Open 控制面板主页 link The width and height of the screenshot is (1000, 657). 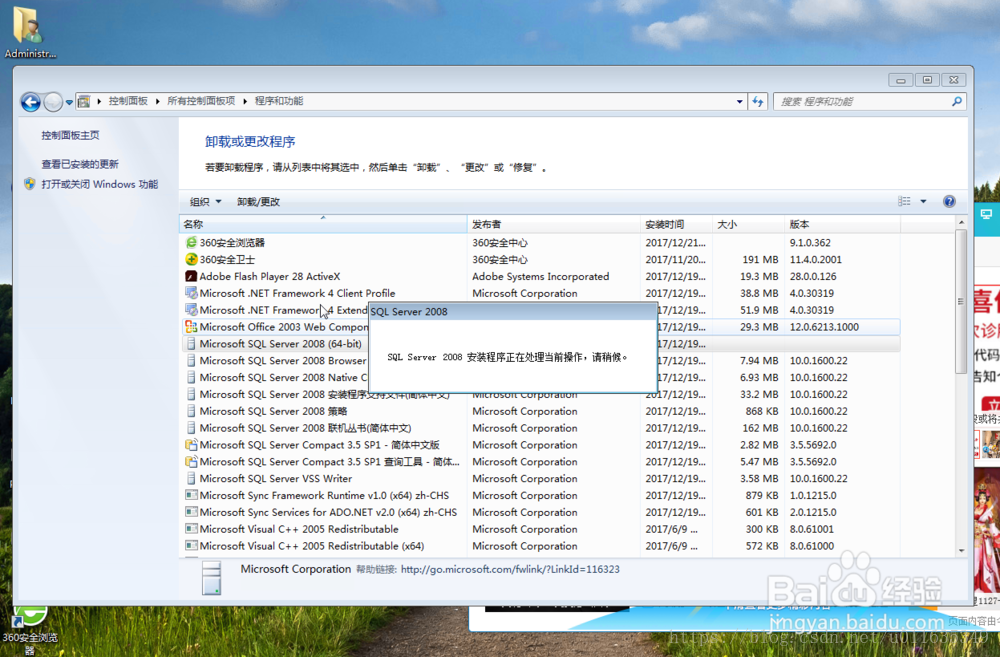[x=70, y=135]
